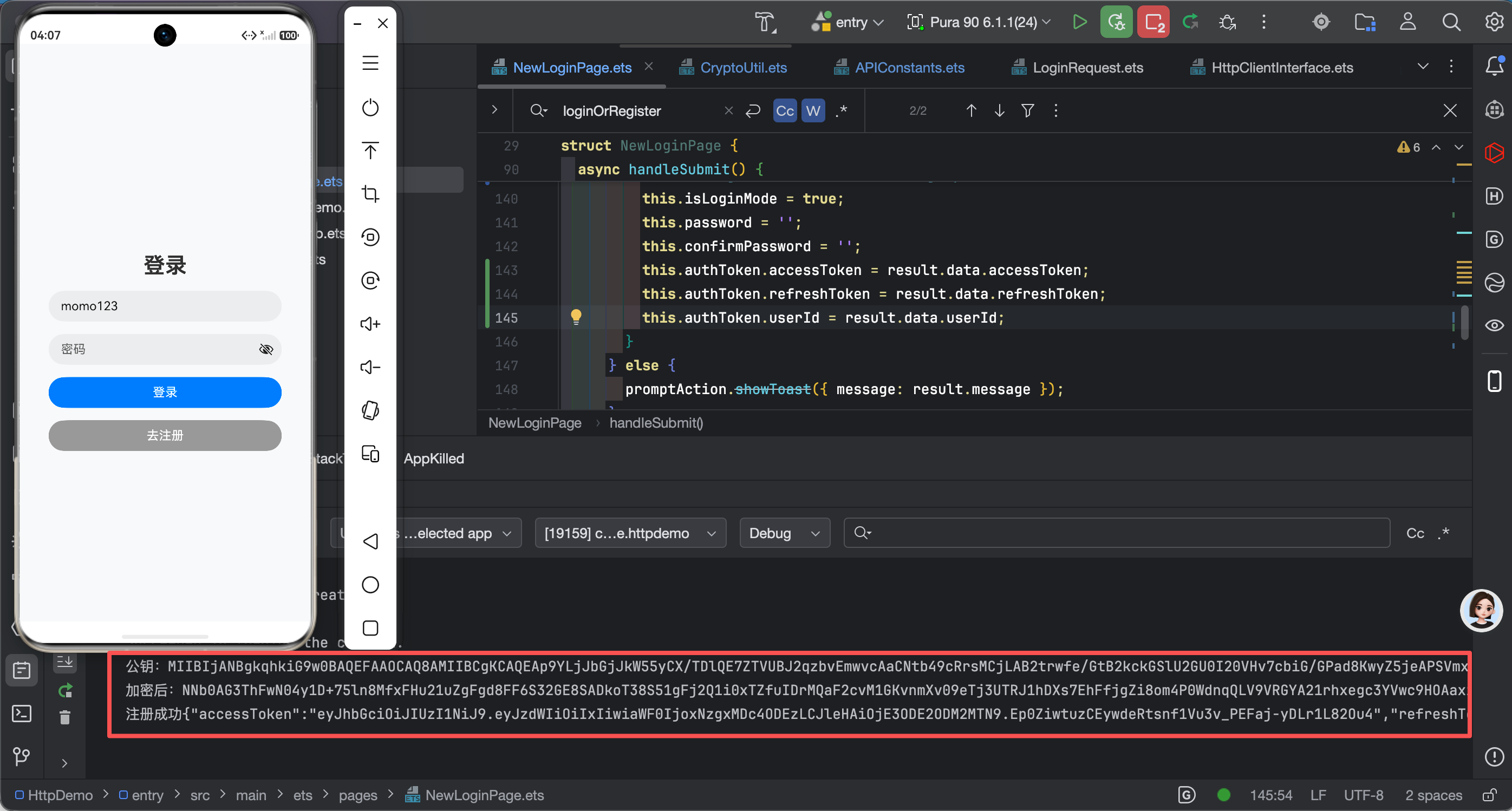Image resolution: width=1512 pixels, height=811 pixels.
Task: Expand the collapsed panel arrow in bottom-left sidebar
Action: [64, 763]
